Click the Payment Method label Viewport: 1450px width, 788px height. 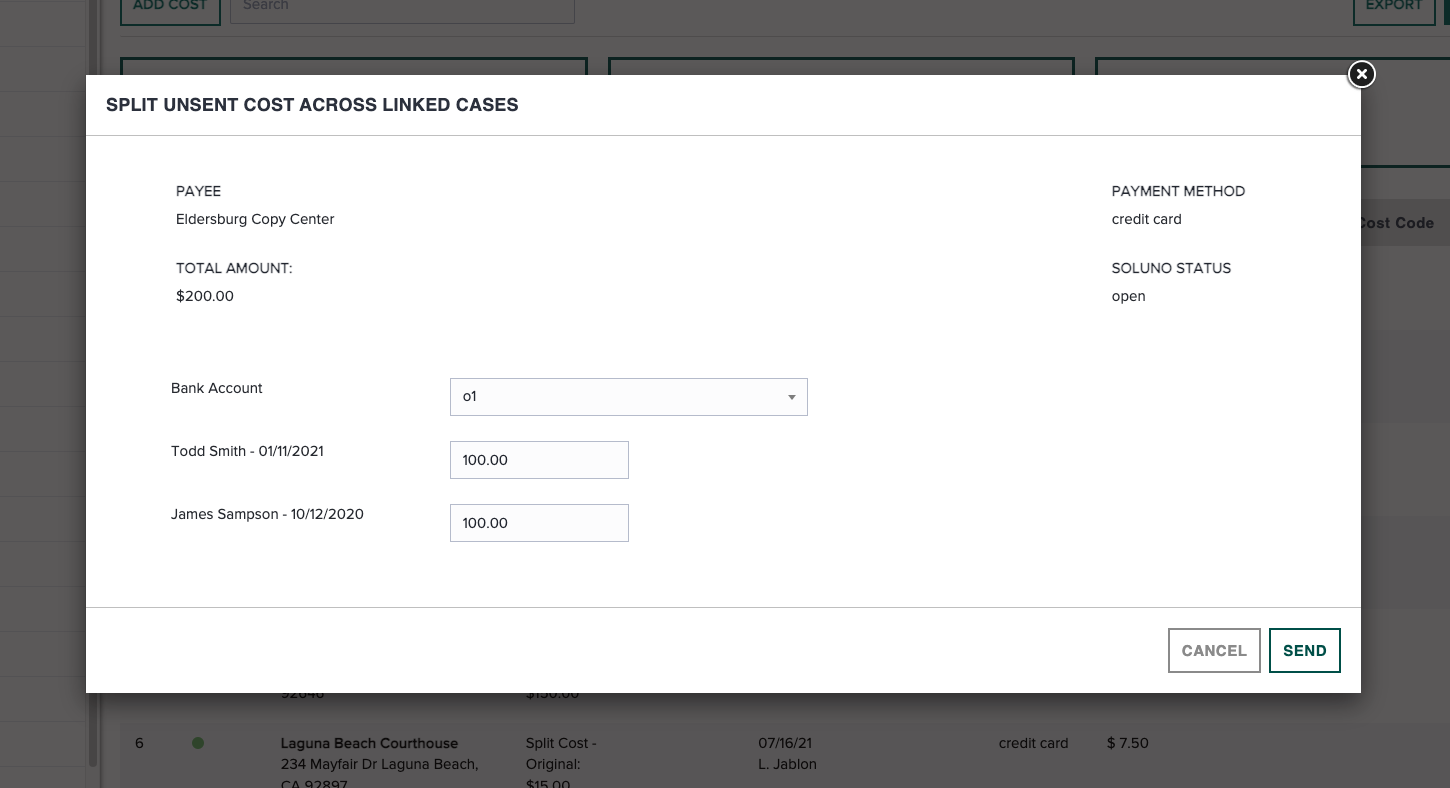tap(1178, 191)
